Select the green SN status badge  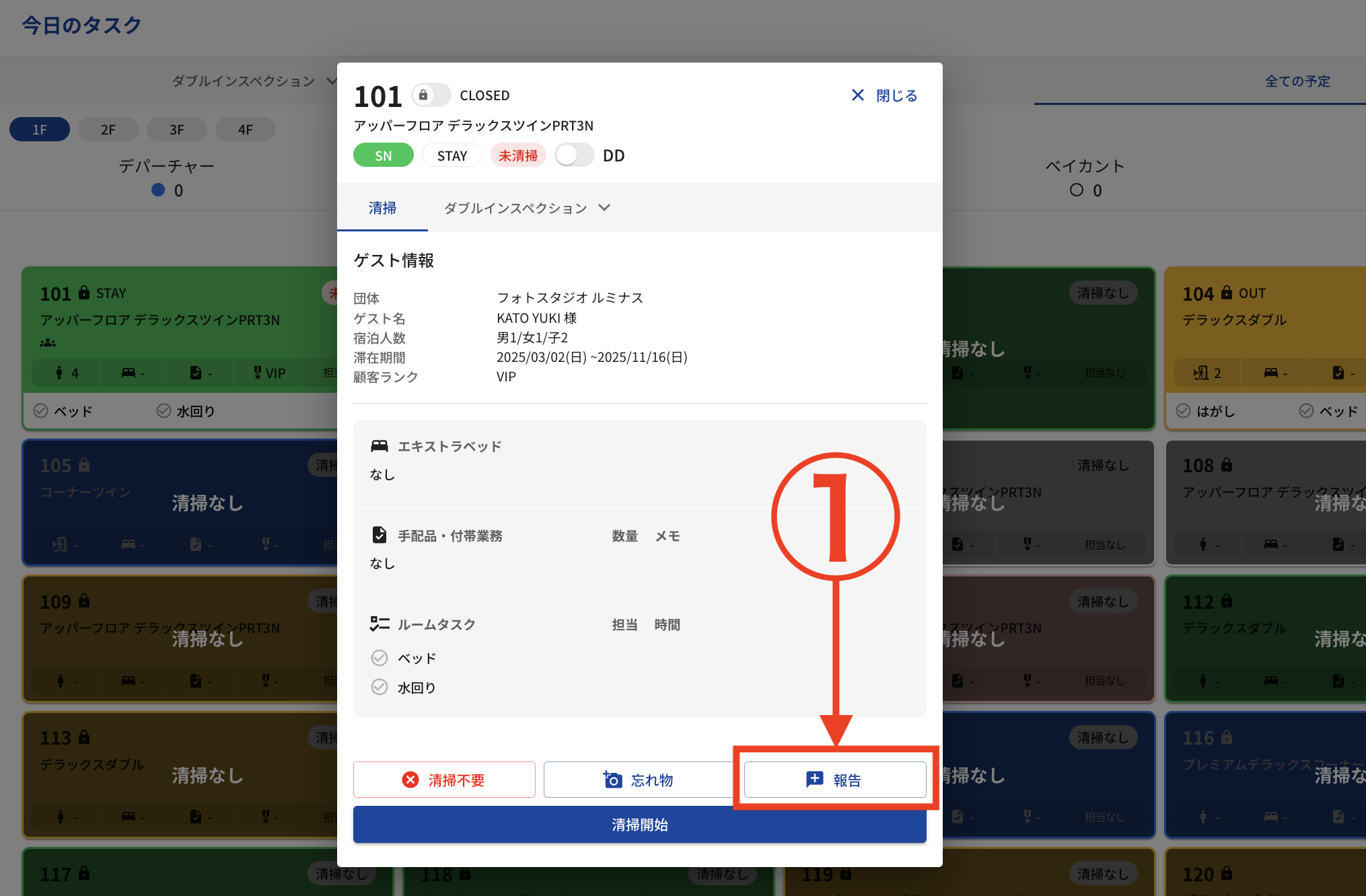tap(383, 155)
